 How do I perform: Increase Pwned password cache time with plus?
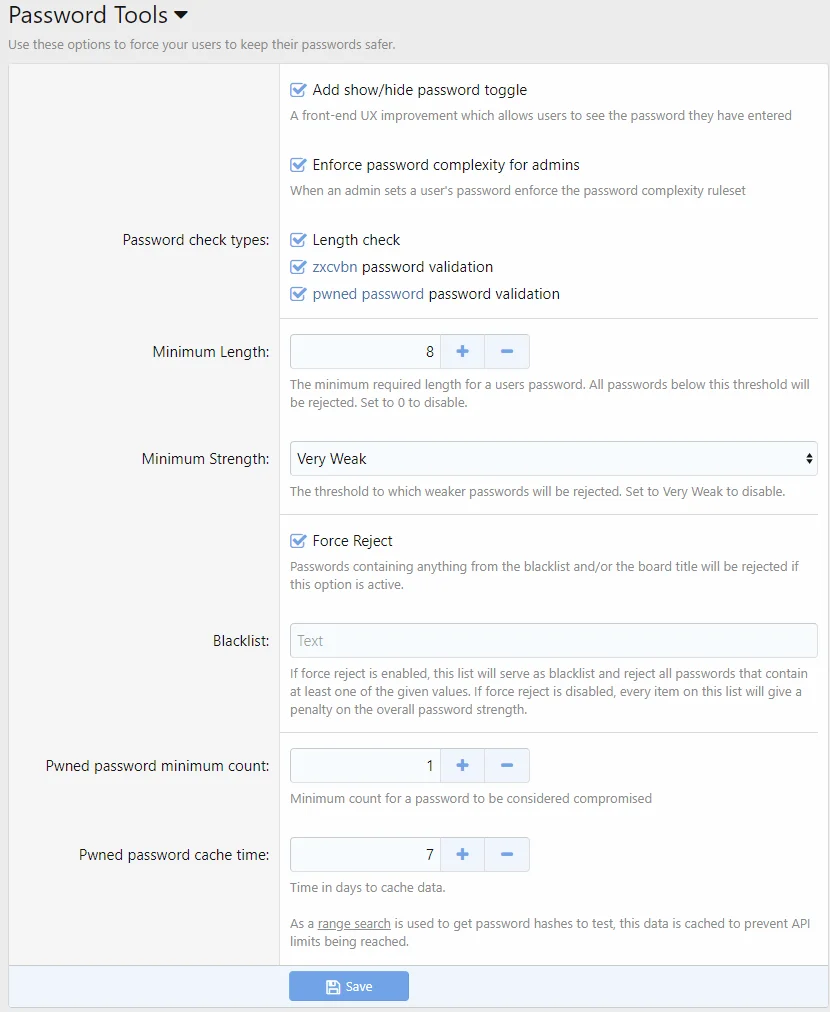click(462, 855)
